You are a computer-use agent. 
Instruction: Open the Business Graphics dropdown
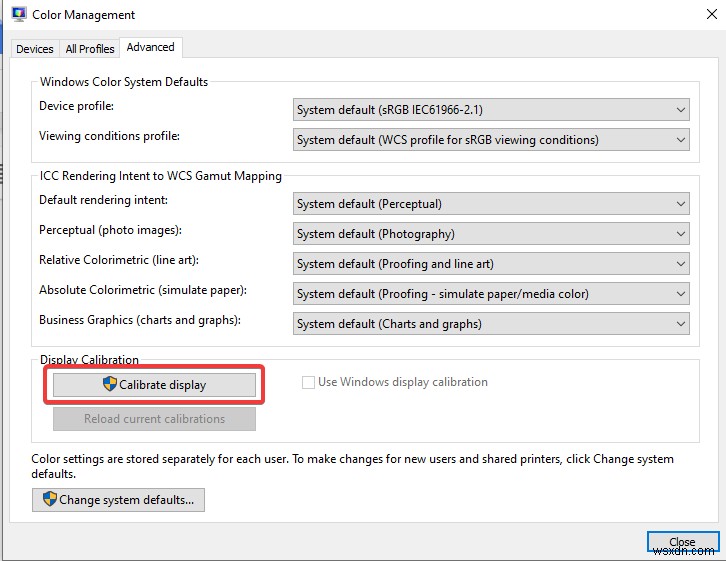pos(492,324)
